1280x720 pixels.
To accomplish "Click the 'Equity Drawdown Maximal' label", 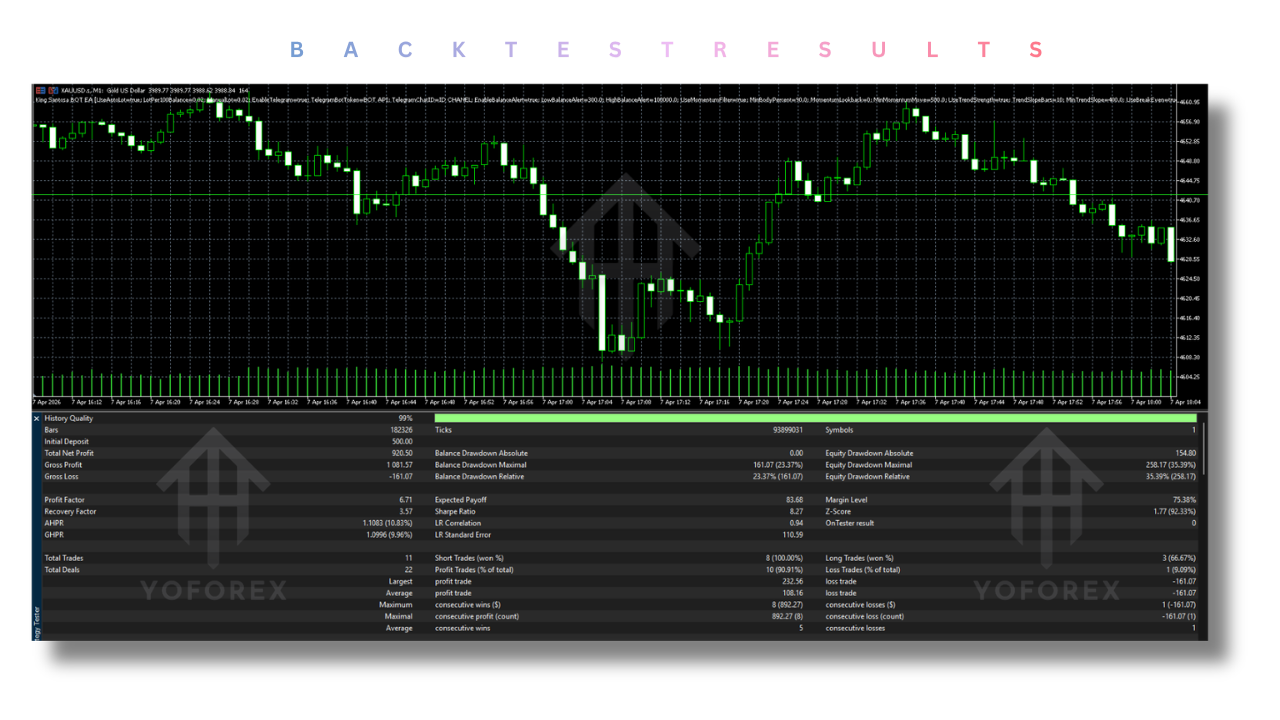I will coord(868,465).
